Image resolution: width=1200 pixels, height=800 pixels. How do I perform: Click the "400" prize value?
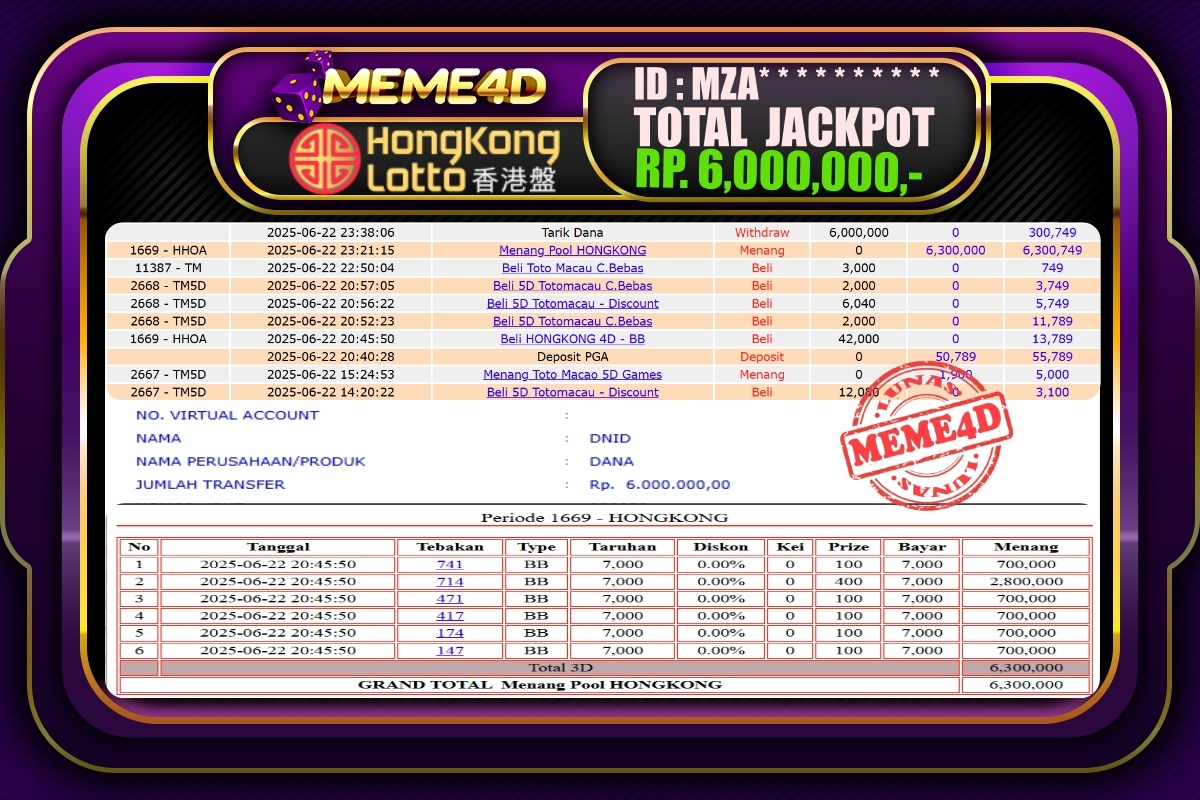[x=849, y=581]
